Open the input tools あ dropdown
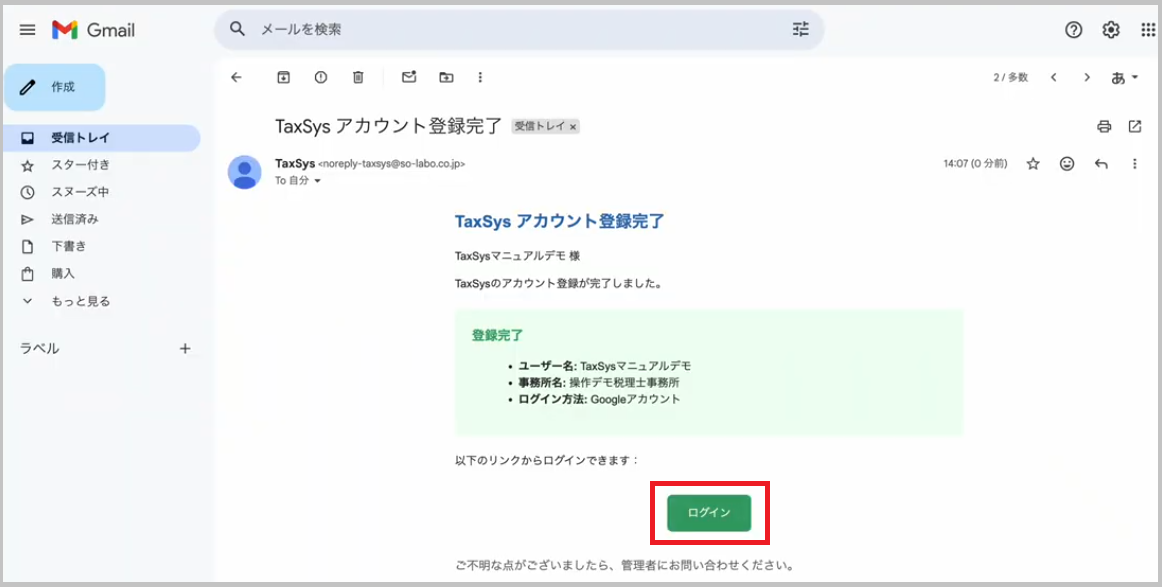This screenshot has height=587, width=1162. [1124, 77]
